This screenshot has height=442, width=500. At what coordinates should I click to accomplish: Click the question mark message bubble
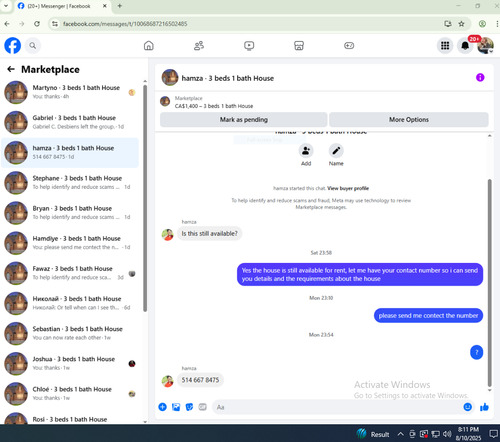click(x=477, y=352)
